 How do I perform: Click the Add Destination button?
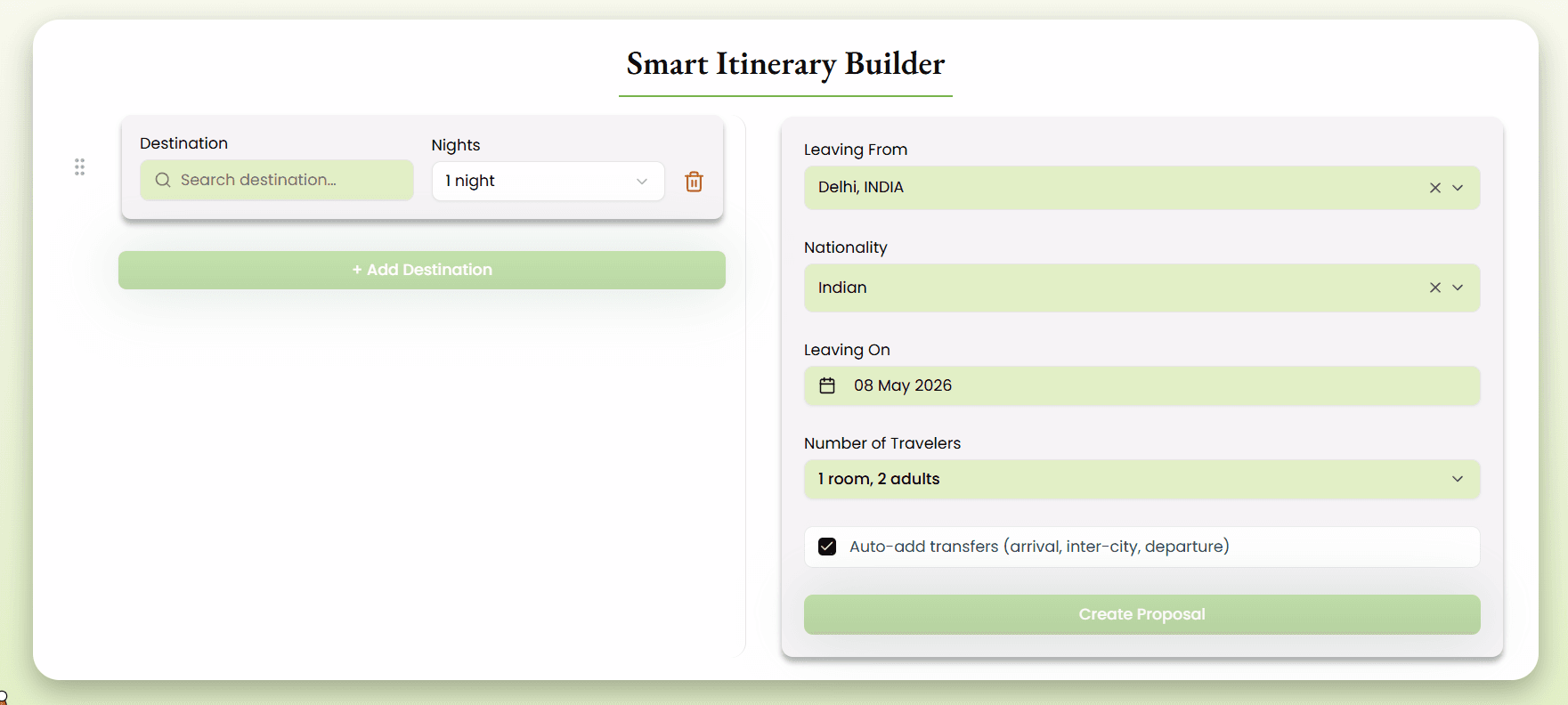[x=422, y=270]
